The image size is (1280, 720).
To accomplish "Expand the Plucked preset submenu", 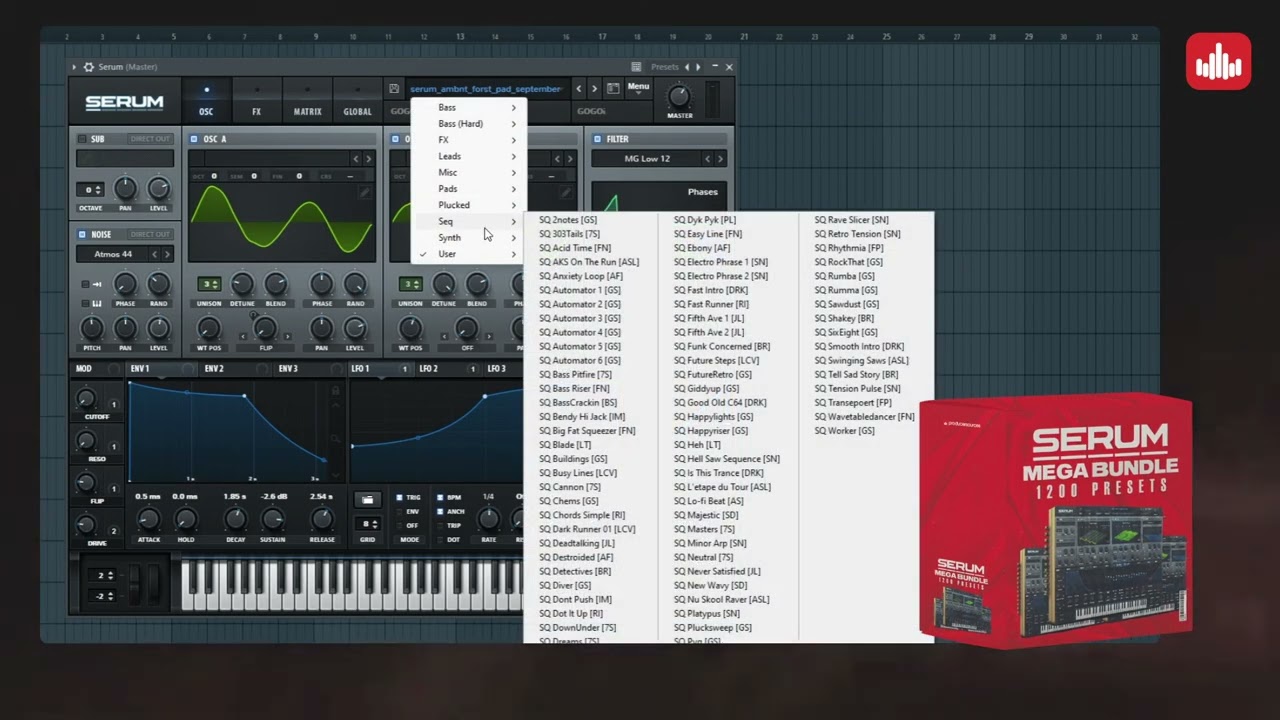I will [x=468, y=205].
